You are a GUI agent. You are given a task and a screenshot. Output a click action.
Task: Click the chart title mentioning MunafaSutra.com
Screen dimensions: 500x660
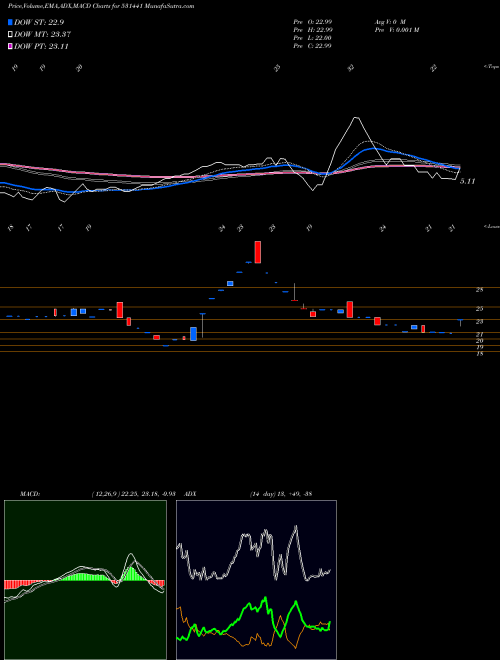coord(101,7)
